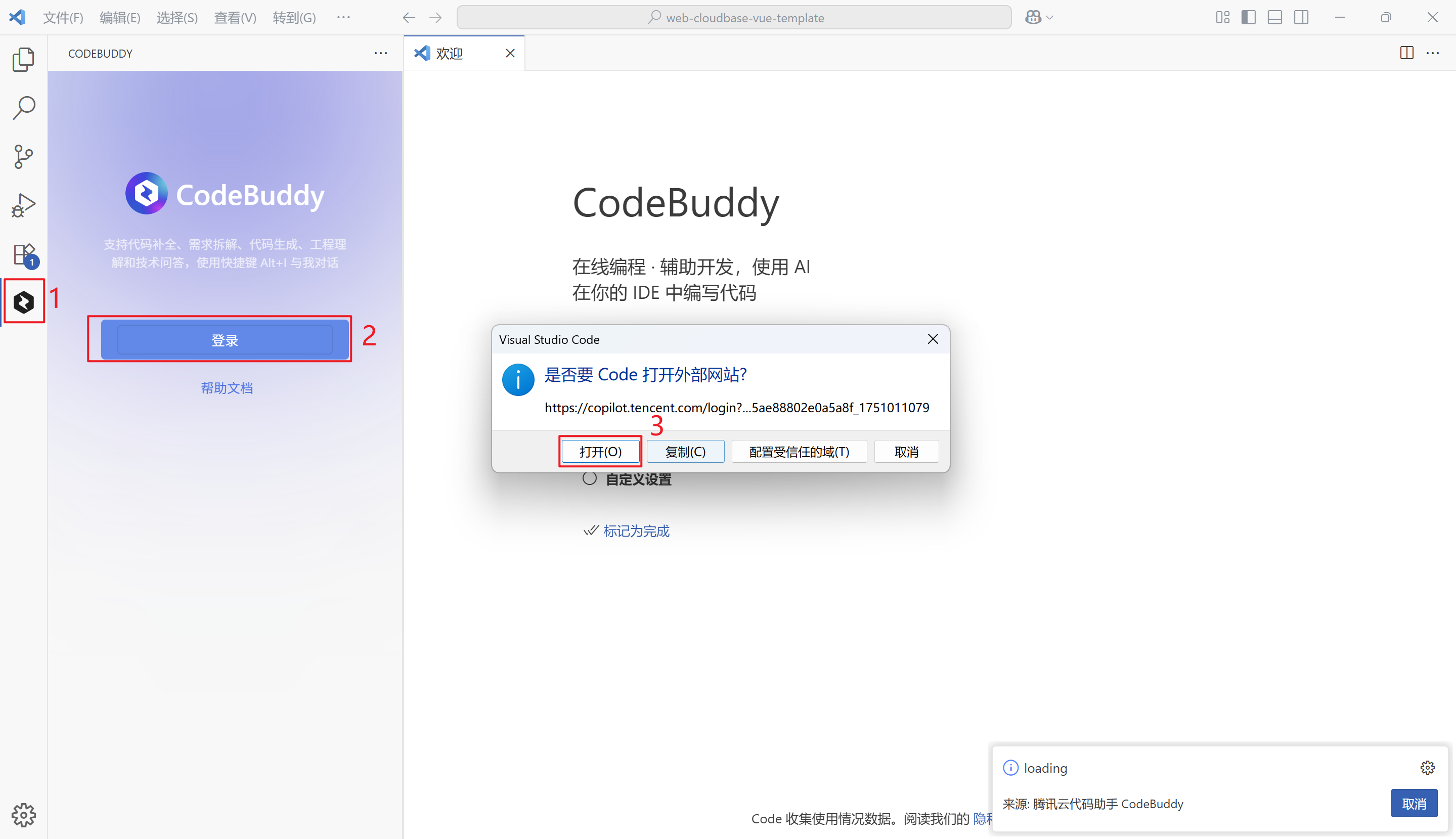Open editor more actions ellipsis
Image resolution: width=1456 pixels, height=839 pixels.
tap(1433, 53)
